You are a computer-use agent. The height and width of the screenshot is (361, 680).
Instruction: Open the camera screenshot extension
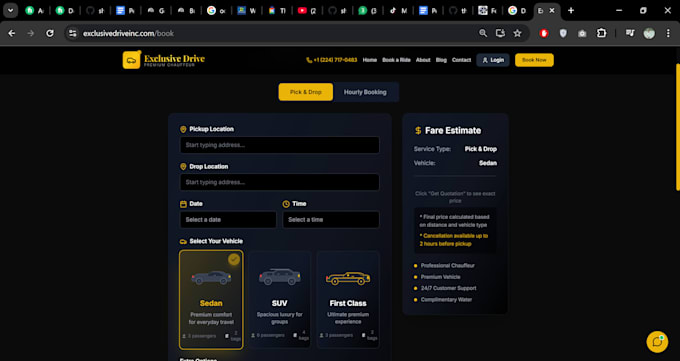(582, 33)
